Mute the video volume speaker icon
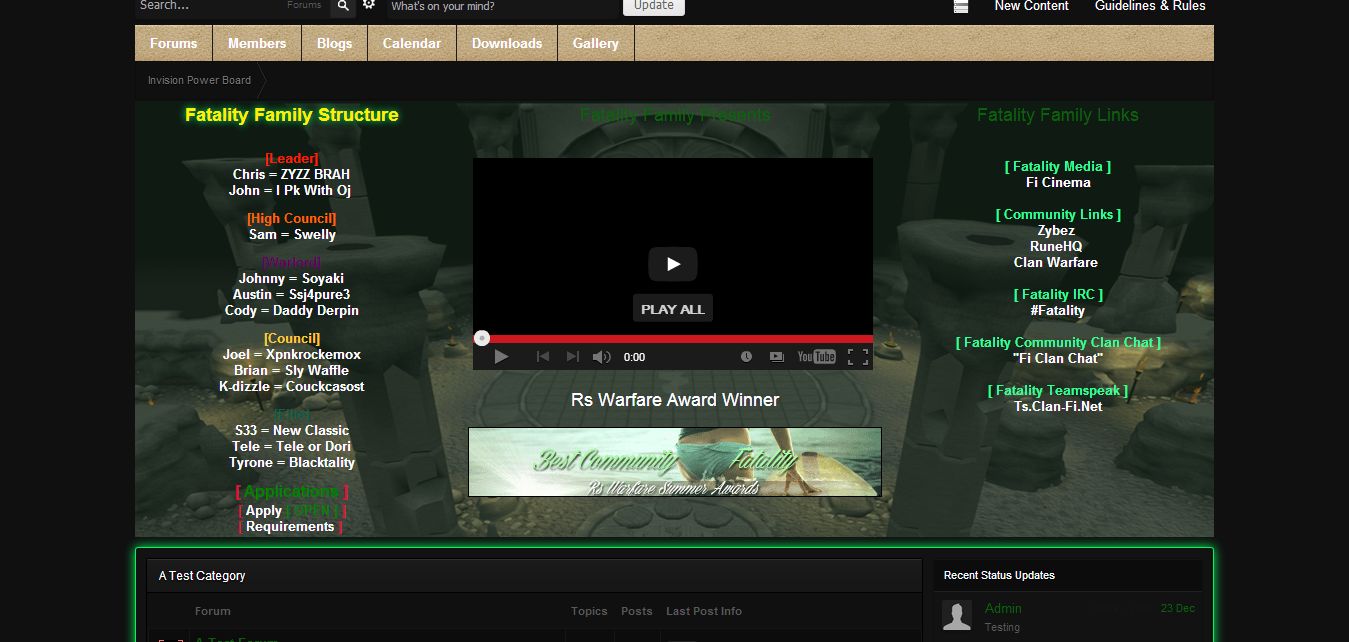 click(601, 357)
